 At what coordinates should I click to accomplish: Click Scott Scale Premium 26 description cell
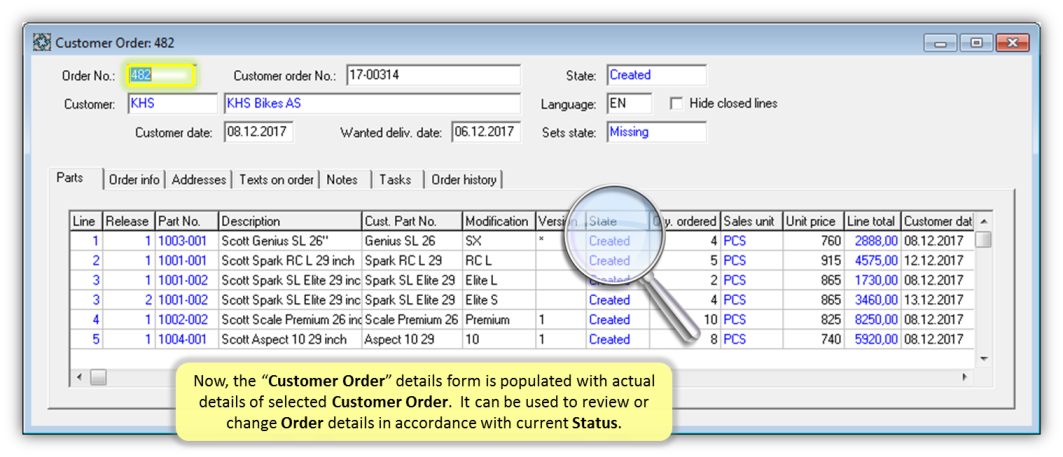[290, 319]
